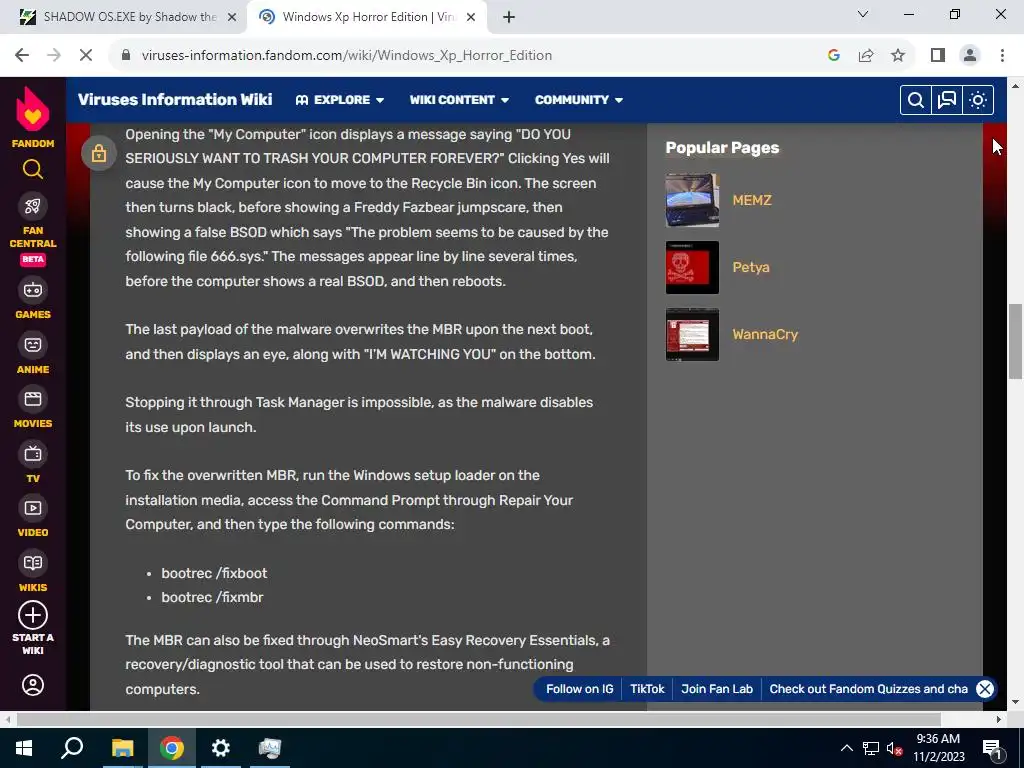This screenshot has height=768, width=1024.
Task: Close Windows Xp Horror Edition tab
Action: [x=471, y=17]
